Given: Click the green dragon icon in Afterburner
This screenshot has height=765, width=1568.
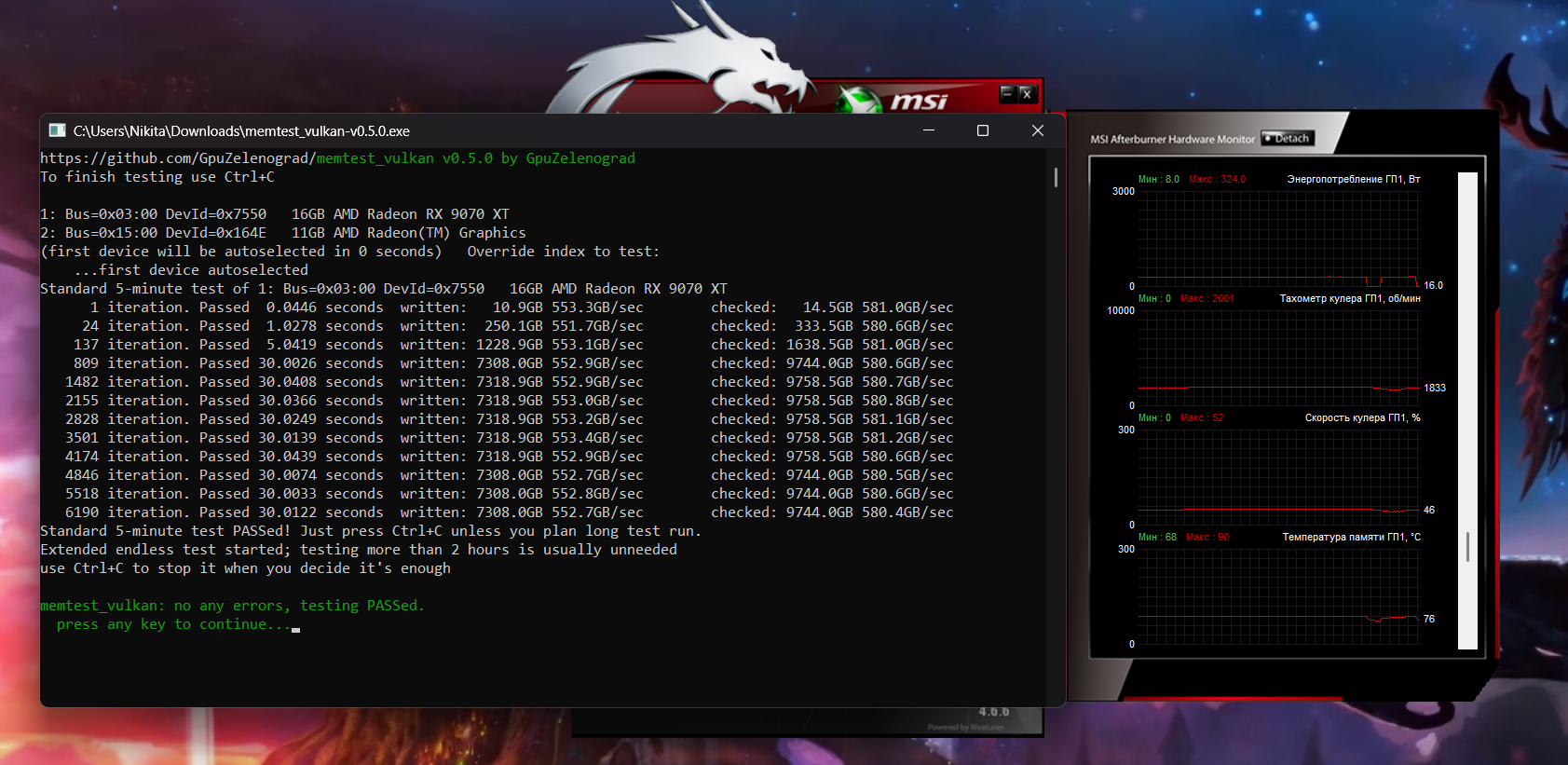Looking at the screenshot, I should tap(857, 100).
